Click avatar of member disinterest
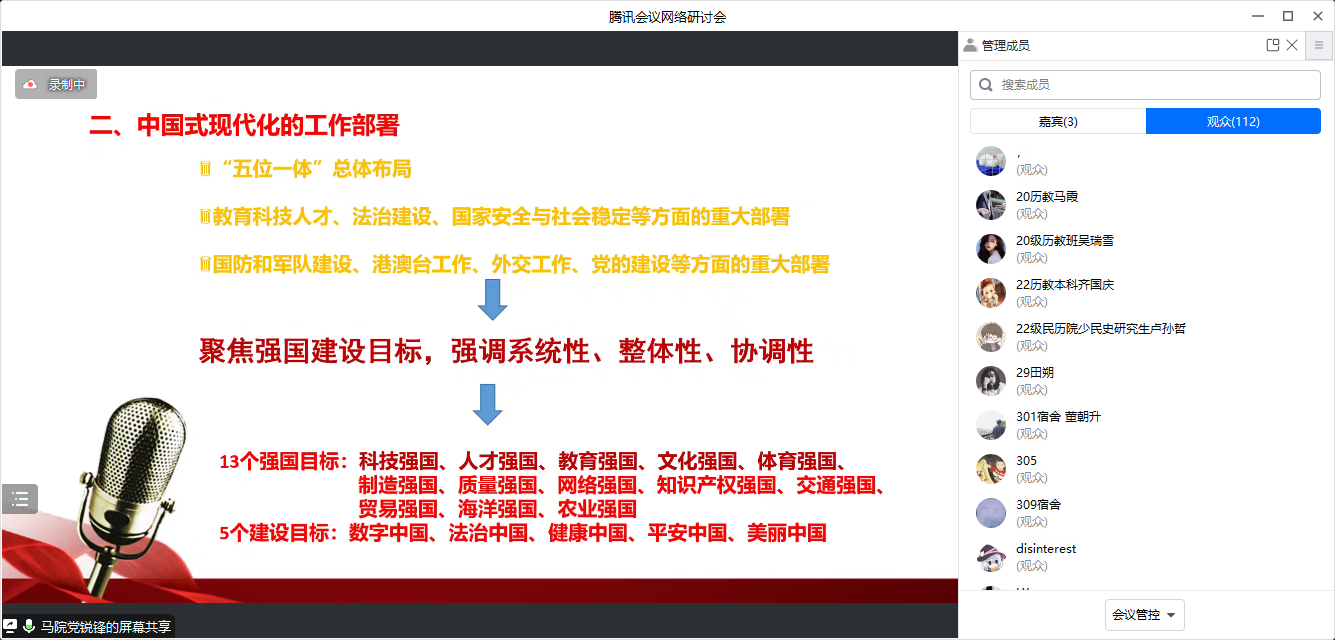This screenshot has width=1335, height=640. tap(990, 557)
